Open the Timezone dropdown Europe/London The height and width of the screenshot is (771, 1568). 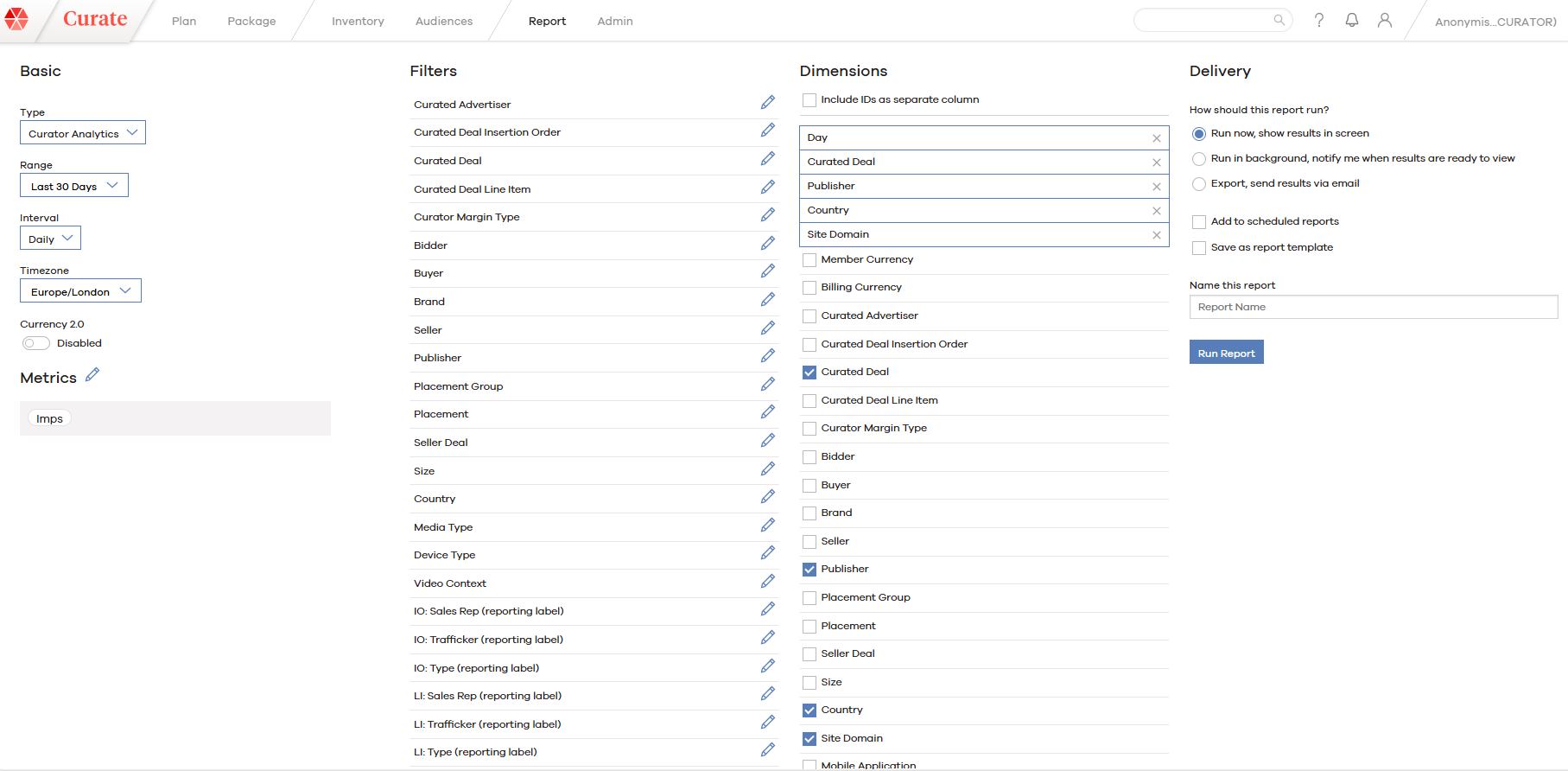pos(80,291)
